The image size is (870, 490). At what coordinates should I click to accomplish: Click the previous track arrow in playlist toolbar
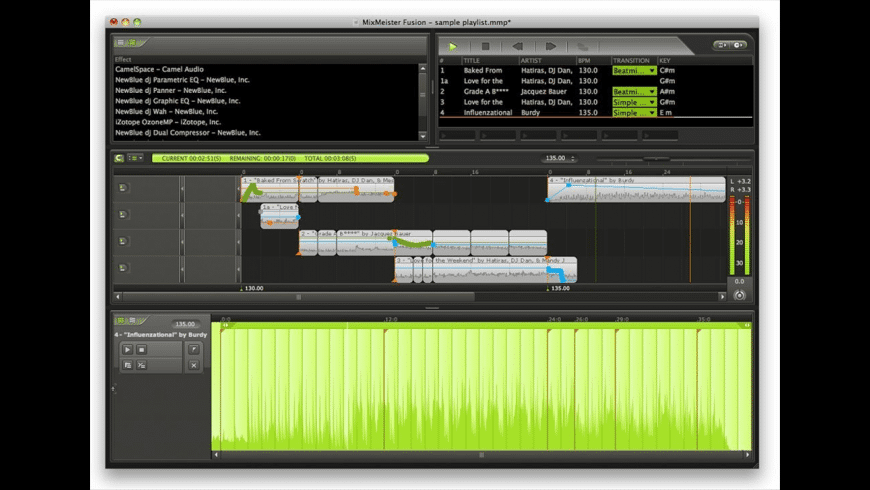(517, 46)
